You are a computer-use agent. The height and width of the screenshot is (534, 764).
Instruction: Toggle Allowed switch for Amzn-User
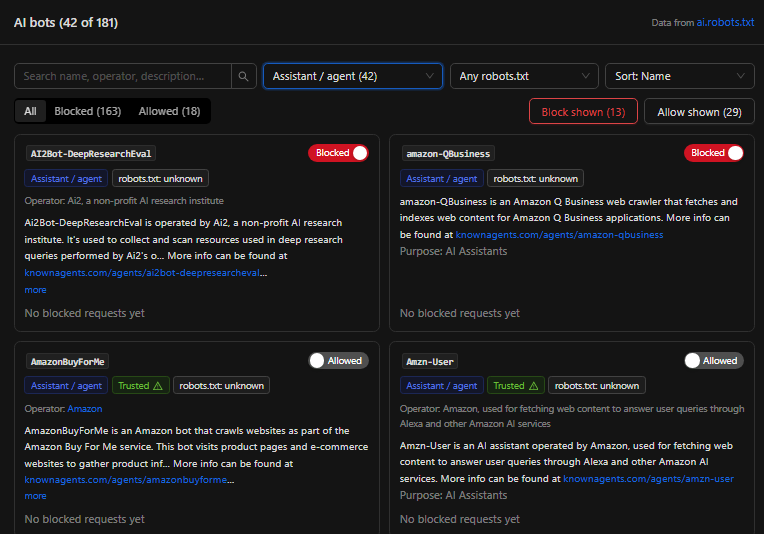tap(714, 361)
